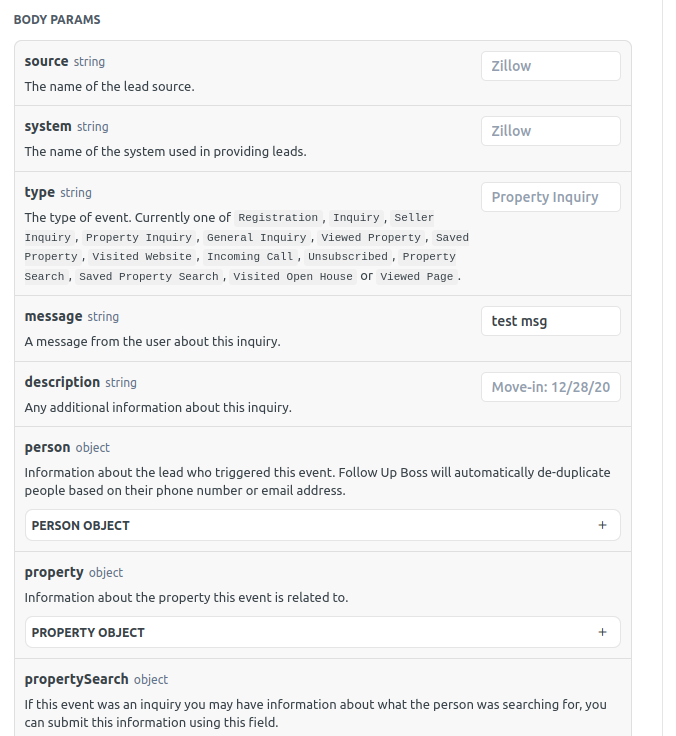Select the Saved Property Search code tag
676x736 pixels.
click(148, 277)
